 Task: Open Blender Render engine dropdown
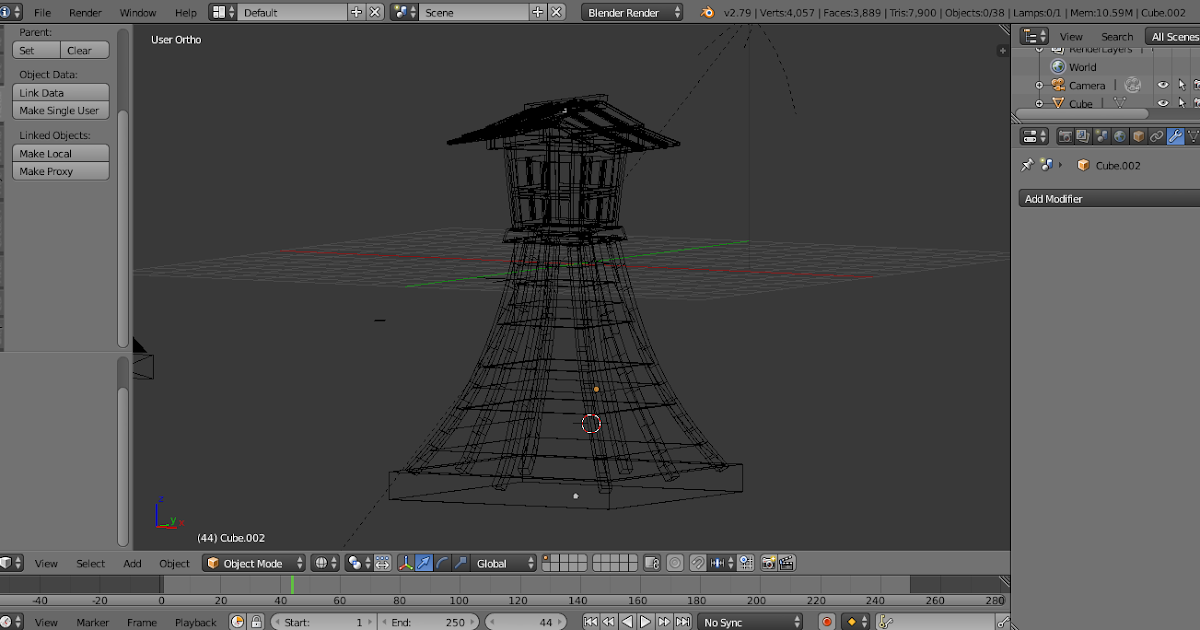633,13
